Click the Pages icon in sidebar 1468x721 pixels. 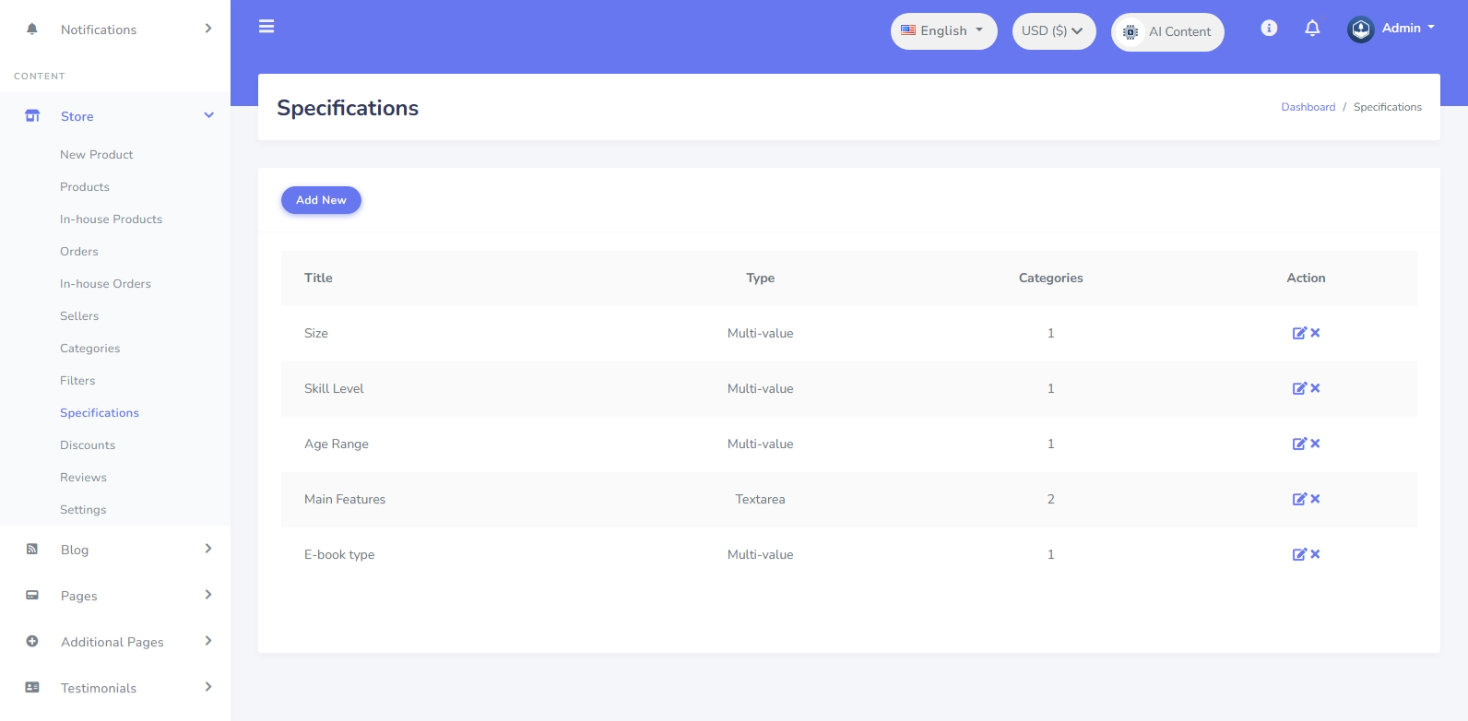click(x=32, y=595)
